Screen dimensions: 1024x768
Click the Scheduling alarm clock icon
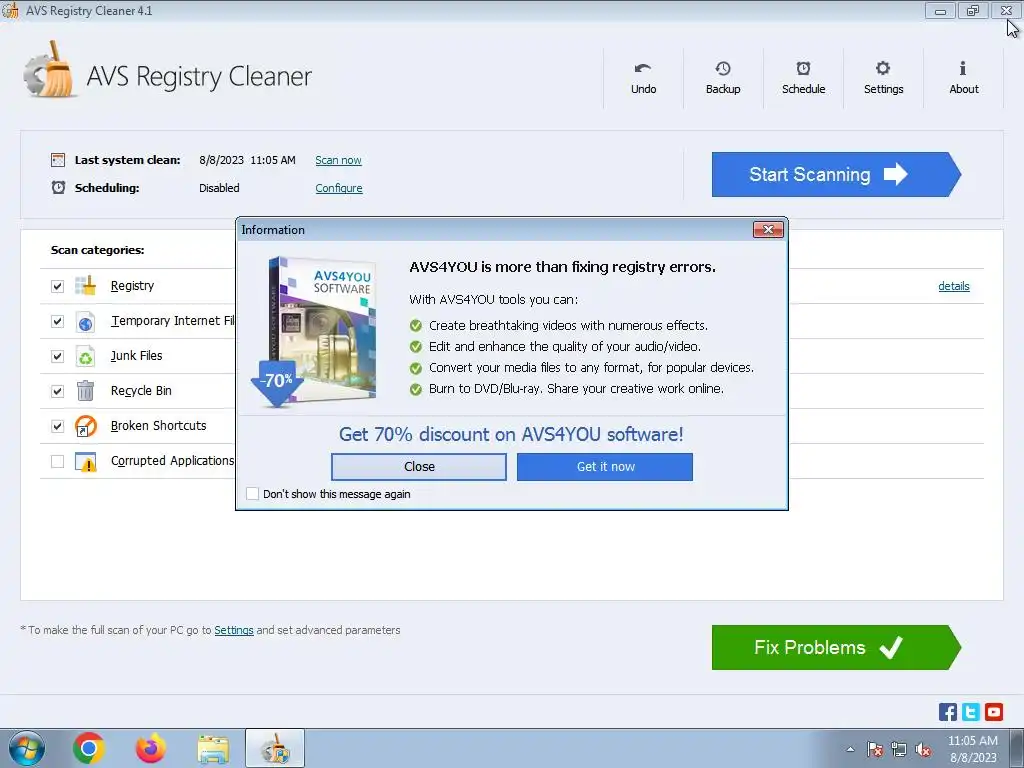[58, 187]
